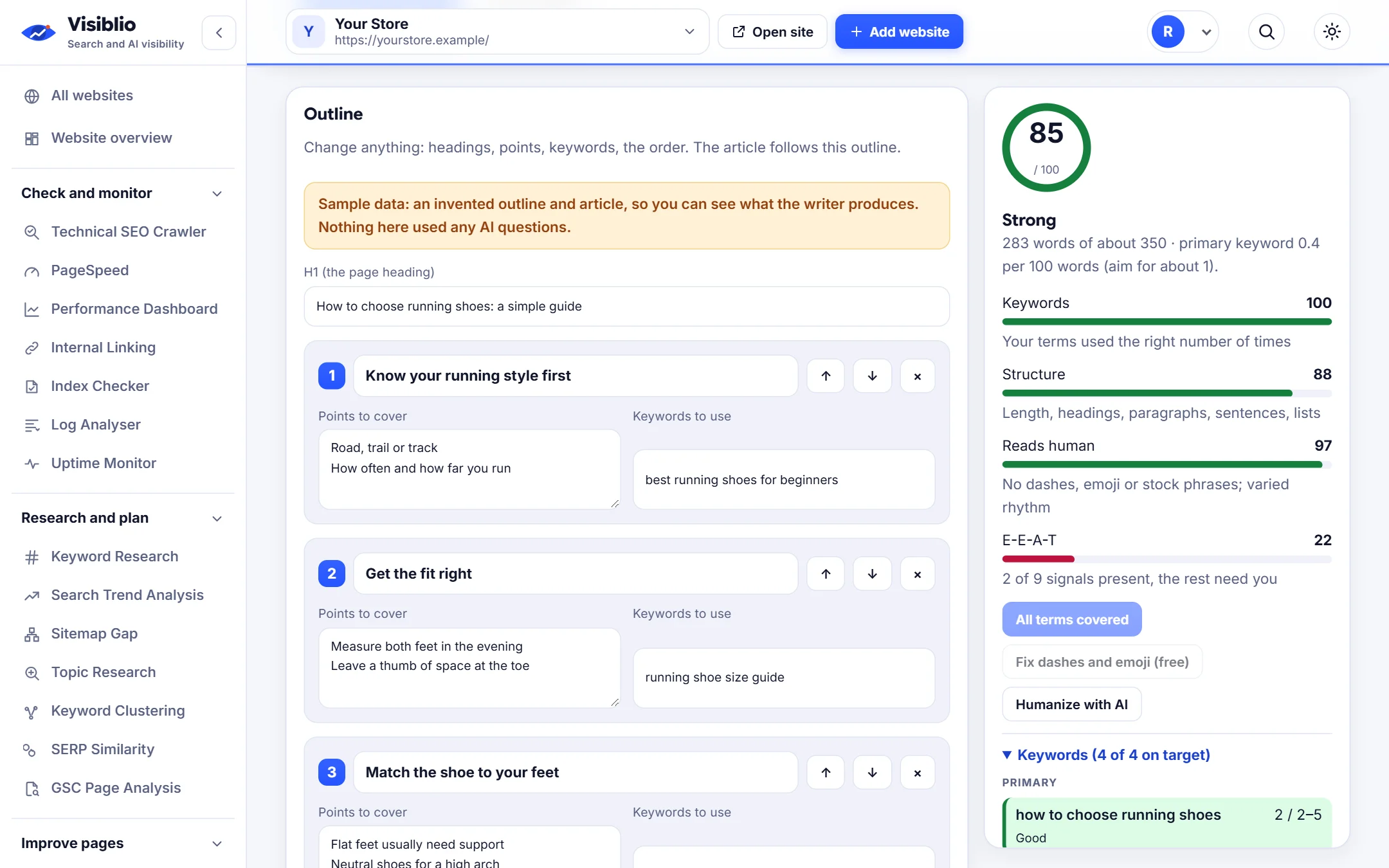Image resolution: width=1389 pixels, height=868 pixels.
Task: Edit the H1 page heading field
Action: [x=626, y=306]
